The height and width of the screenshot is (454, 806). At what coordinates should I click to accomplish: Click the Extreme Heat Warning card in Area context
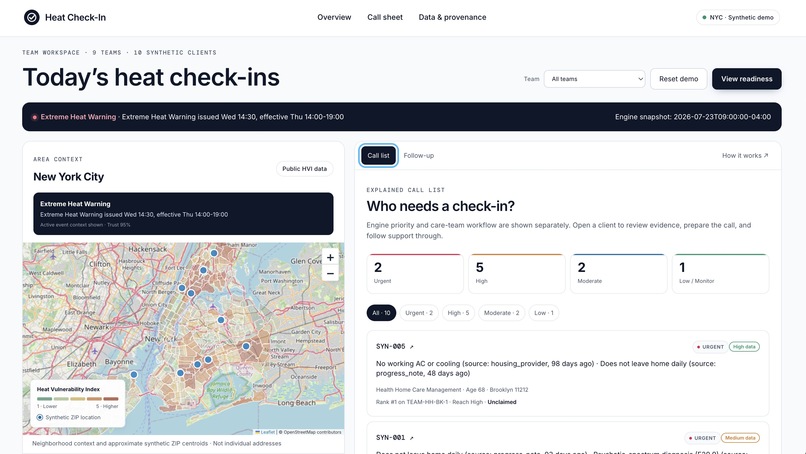coord(183,214)
